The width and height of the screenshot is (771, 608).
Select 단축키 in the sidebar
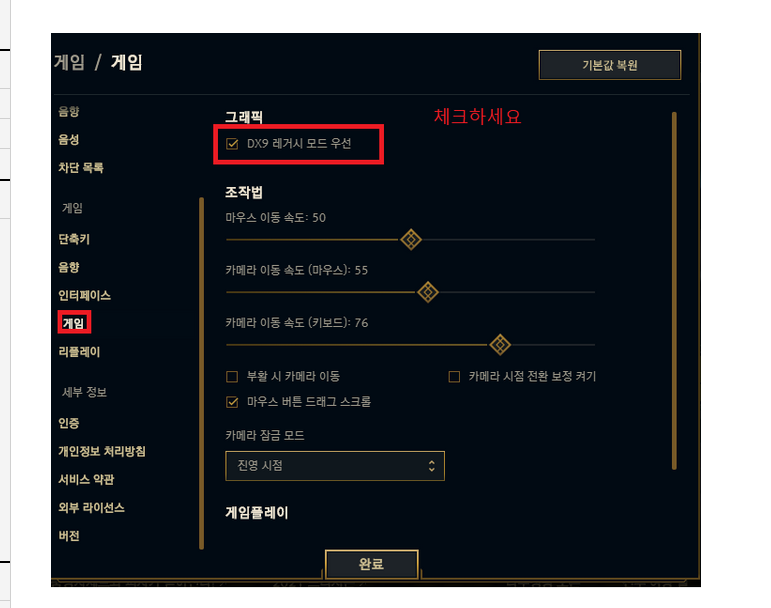tap(74, 239)
